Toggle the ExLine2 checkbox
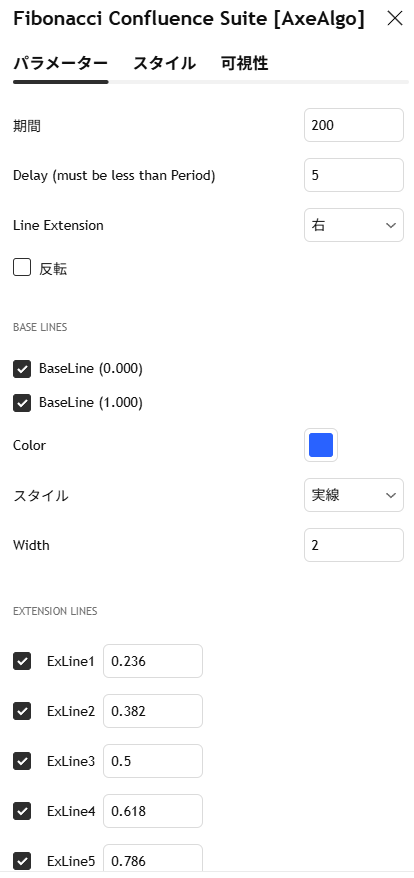This screenshot has height=878, width=414. pyautogui.click(x=22, y=711)
